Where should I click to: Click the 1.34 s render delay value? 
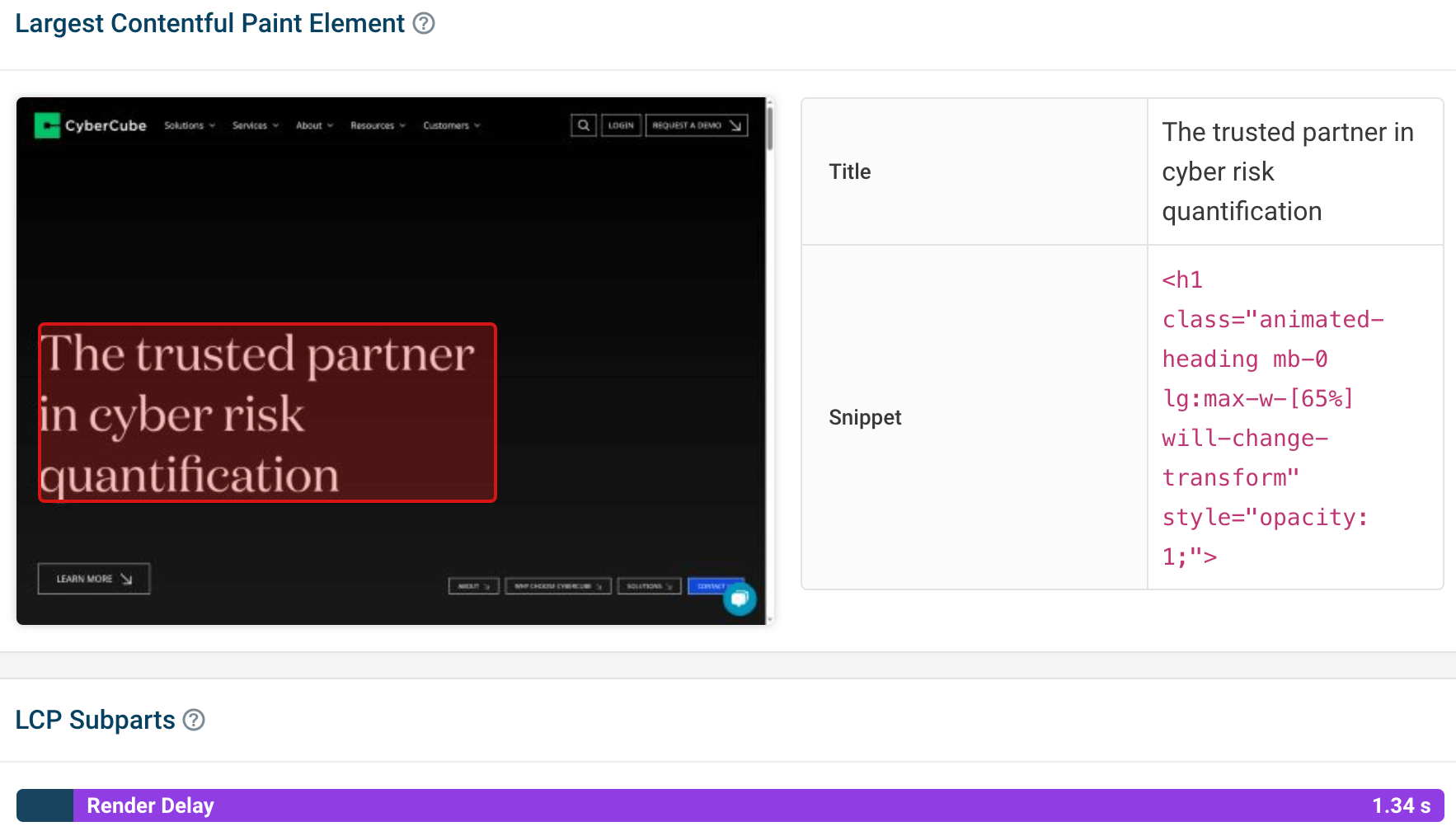click(1401, 805)
